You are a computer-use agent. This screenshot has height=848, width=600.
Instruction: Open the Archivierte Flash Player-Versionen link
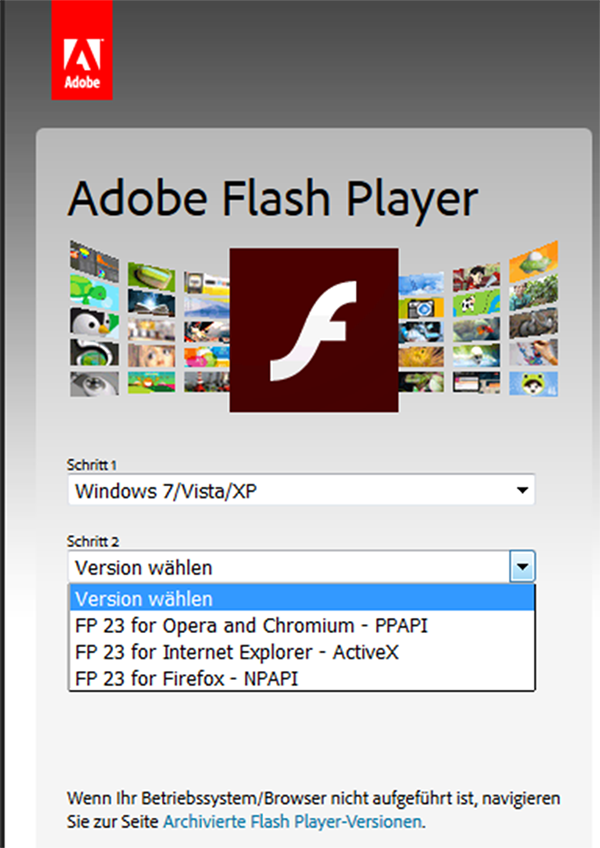click(292, 822)
